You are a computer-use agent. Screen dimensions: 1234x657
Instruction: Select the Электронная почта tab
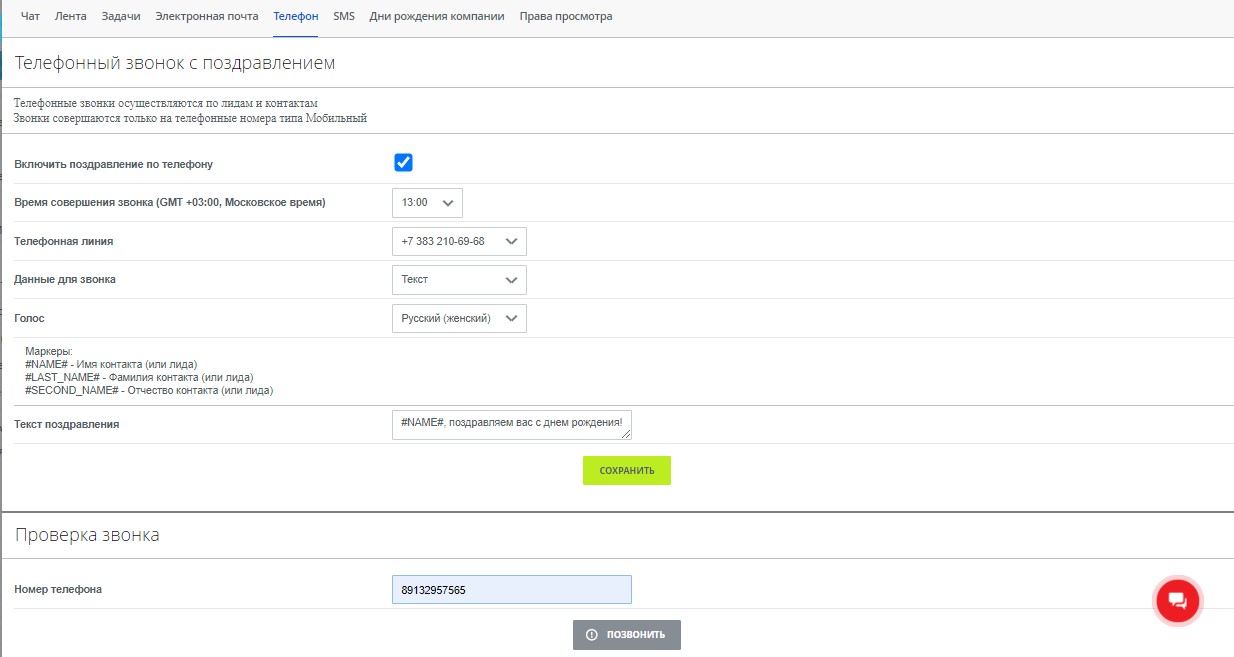[207, 16]
